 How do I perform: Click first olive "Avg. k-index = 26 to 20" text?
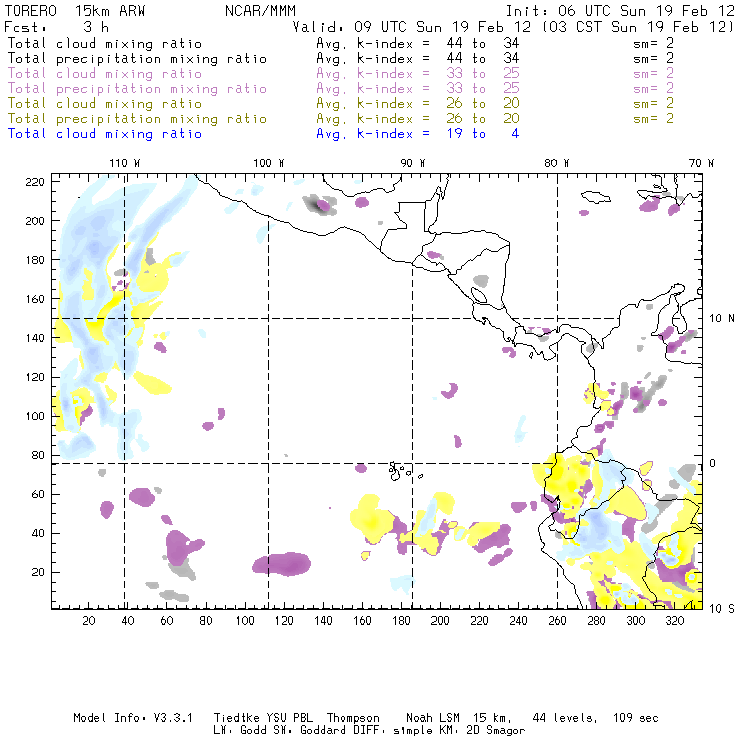tap(418, 104)
